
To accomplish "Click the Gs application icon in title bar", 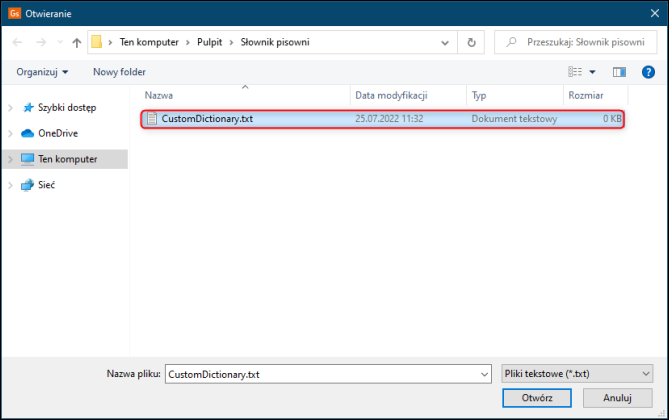I will (15, 13).
